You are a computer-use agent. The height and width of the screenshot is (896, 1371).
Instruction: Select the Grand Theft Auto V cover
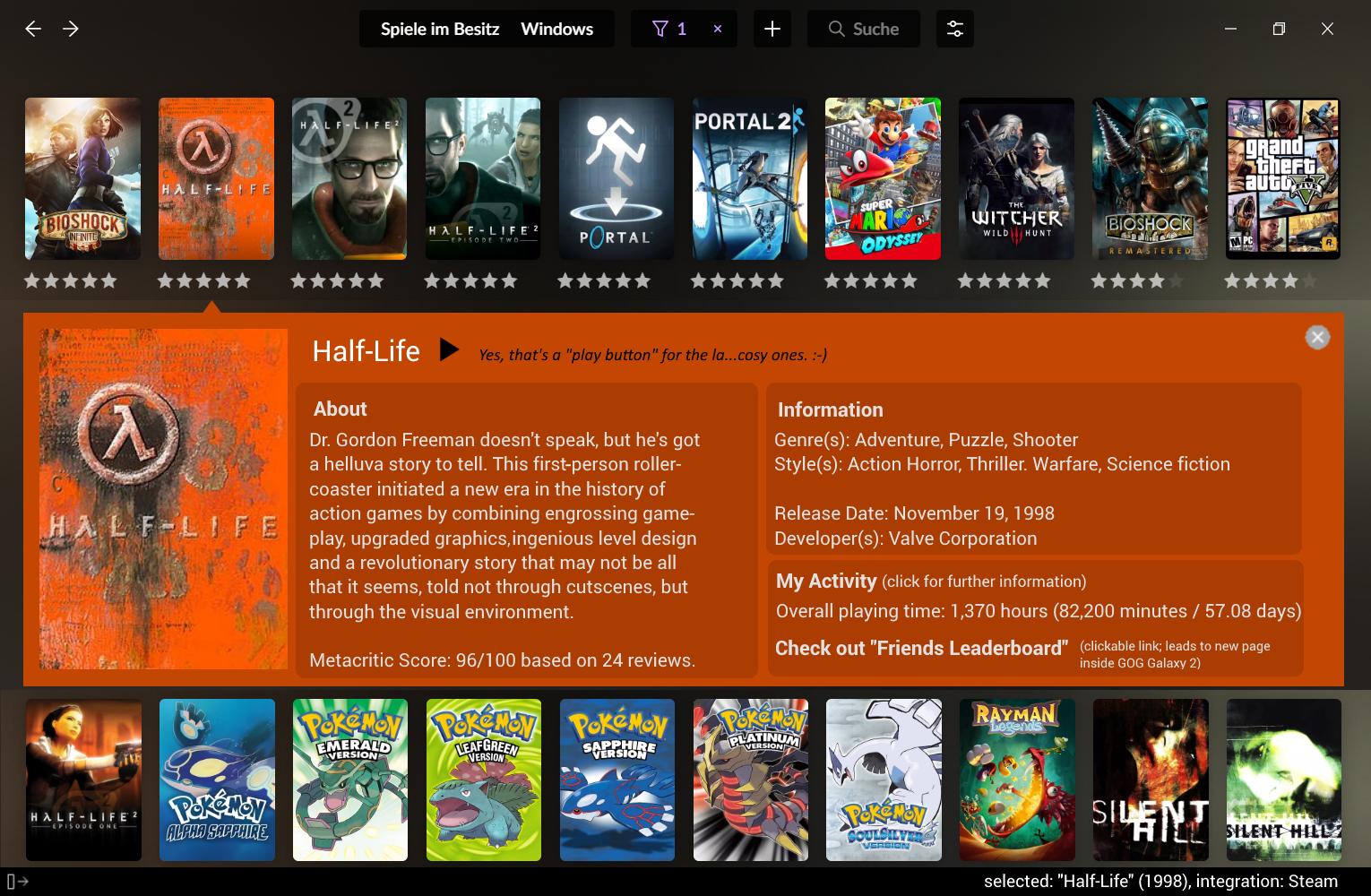click(1283, 178)
